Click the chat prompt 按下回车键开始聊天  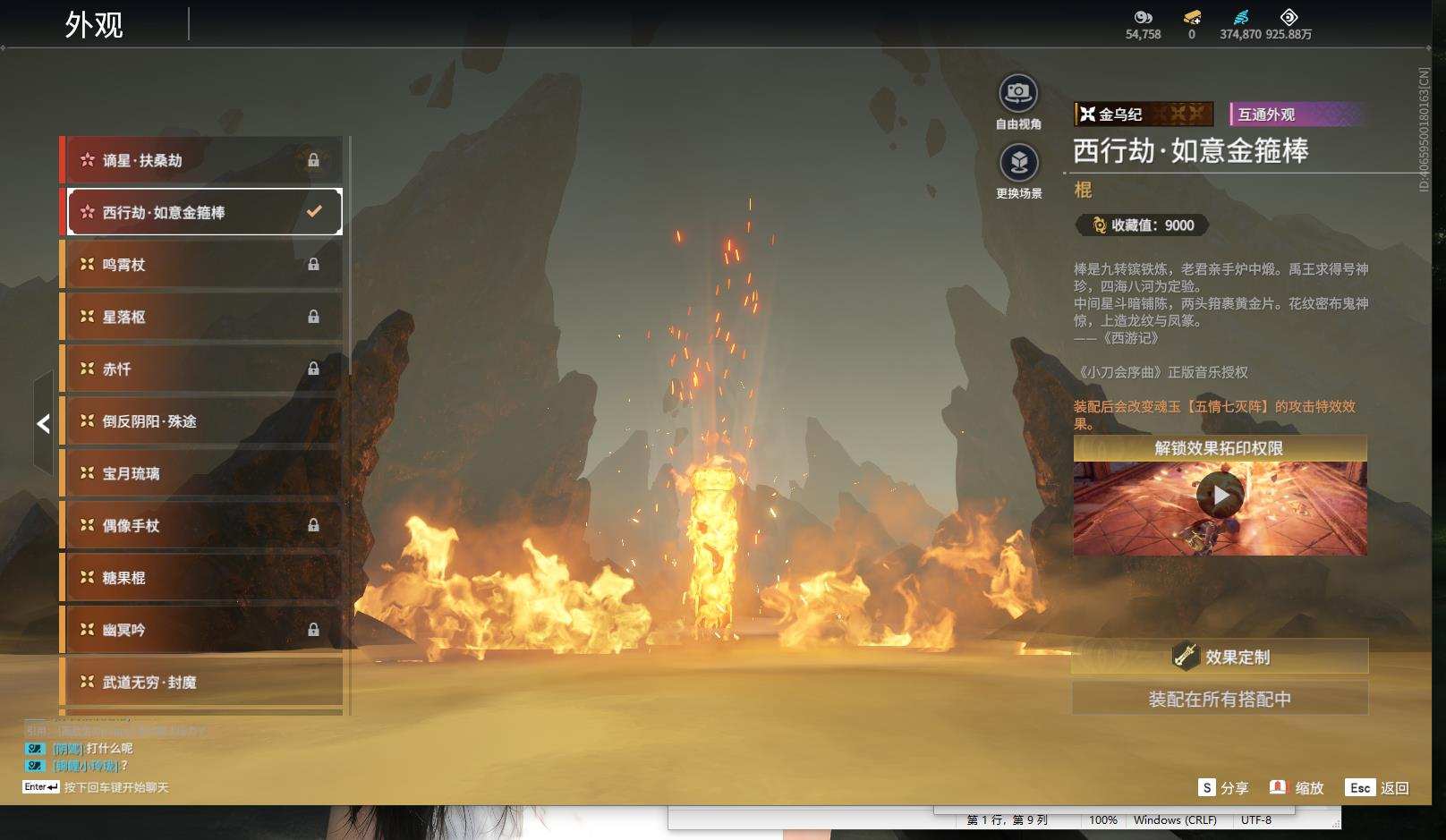(x=116, y=787)
